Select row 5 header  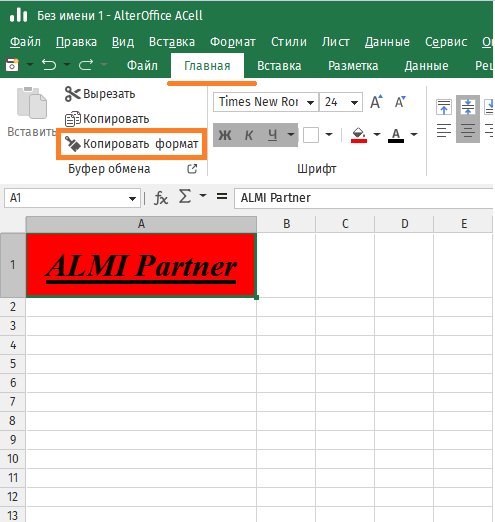pyautogui.click(x=13, y=364)
